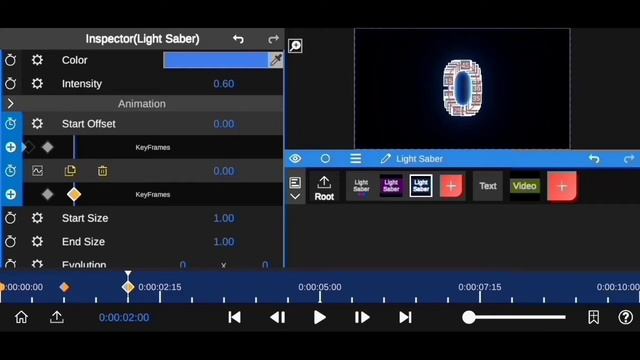Open Start Size gear settings

(37, 218)
